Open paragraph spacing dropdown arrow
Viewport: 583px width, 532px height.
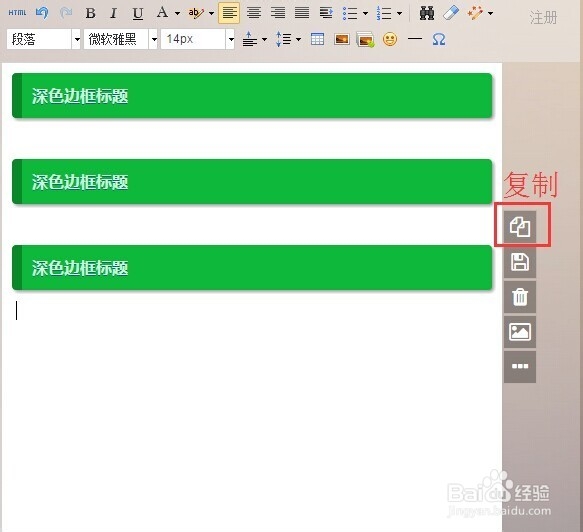tap(264, 39)
